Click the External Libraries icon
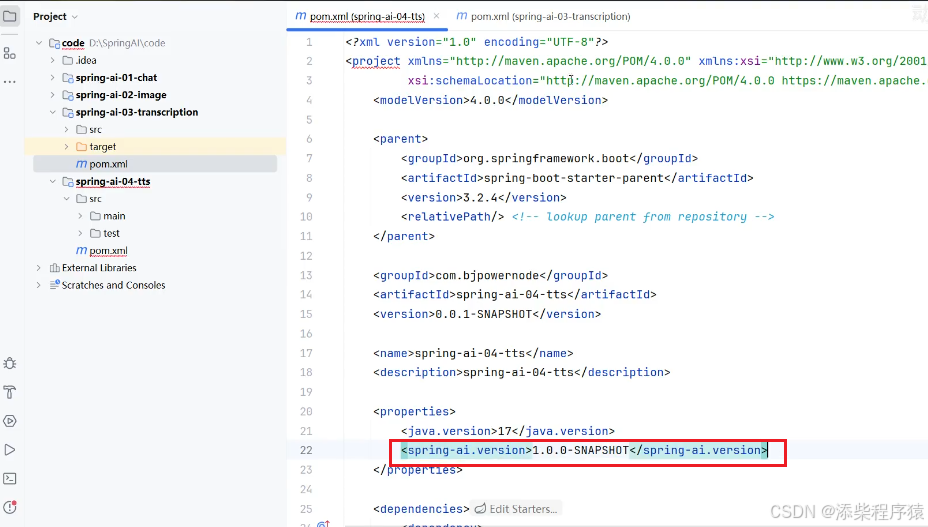 [x=54, y=268]
